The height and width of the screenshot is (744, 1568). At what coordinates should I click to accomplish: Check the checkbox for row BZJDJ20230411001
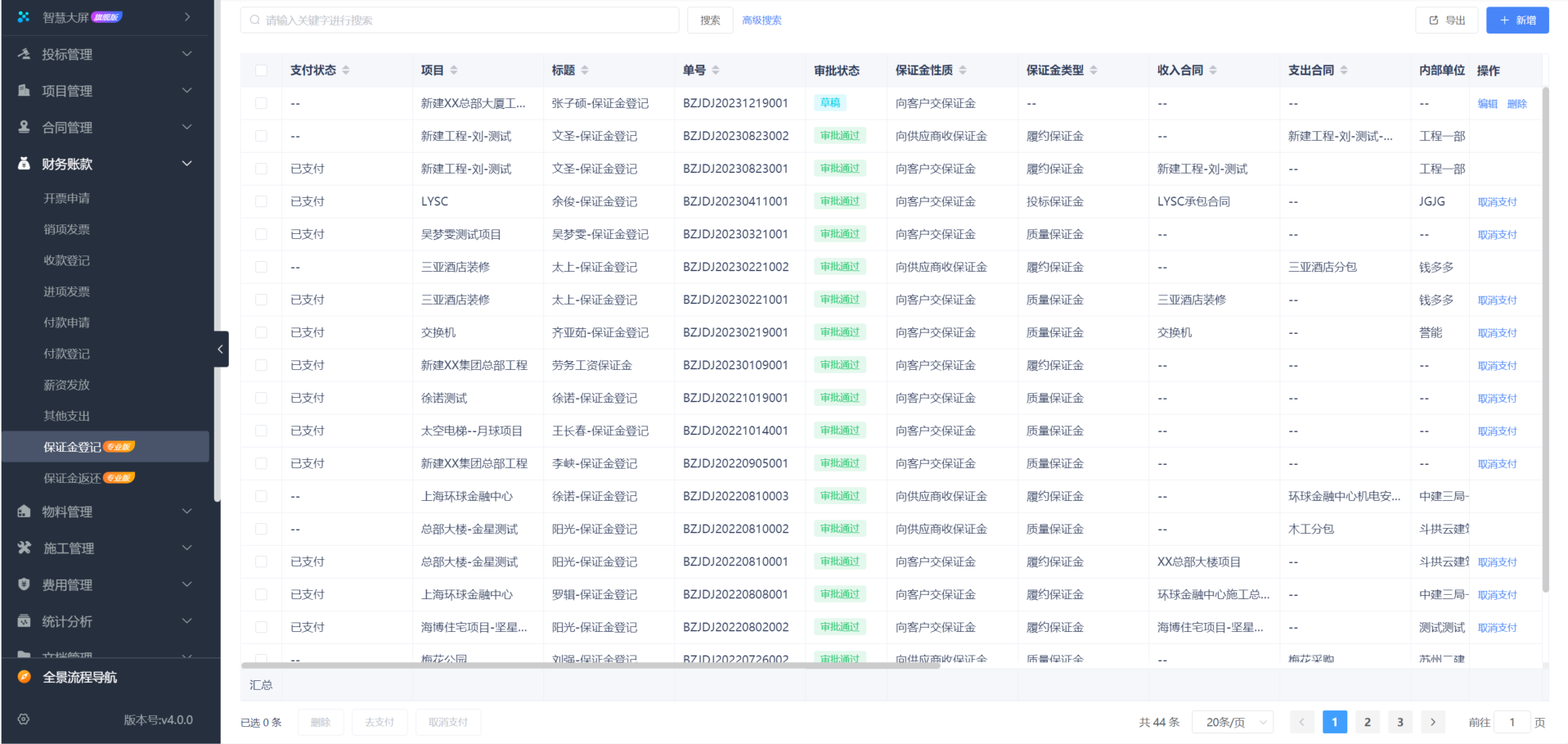pyautogui.click(x=260, y=201)
